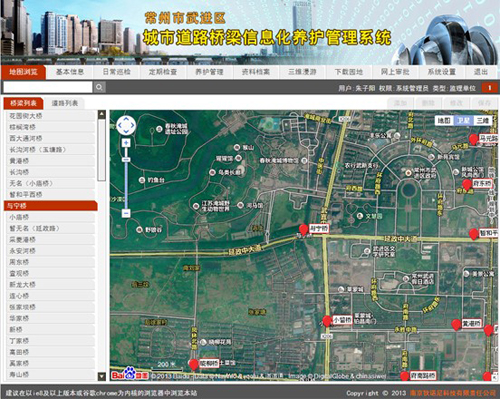Screen dimensions: 500x399
Task: Select 西大通河桥 in bridge list
Action: click(51, 138)
